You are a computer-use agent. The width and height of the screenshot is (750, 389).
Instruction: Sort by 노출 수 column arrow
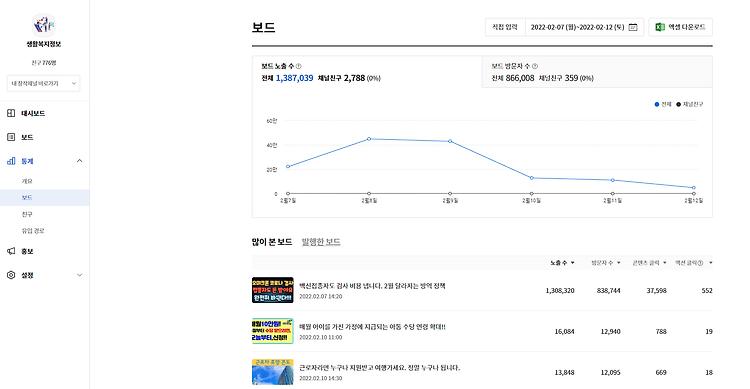(x=573, y=263)
